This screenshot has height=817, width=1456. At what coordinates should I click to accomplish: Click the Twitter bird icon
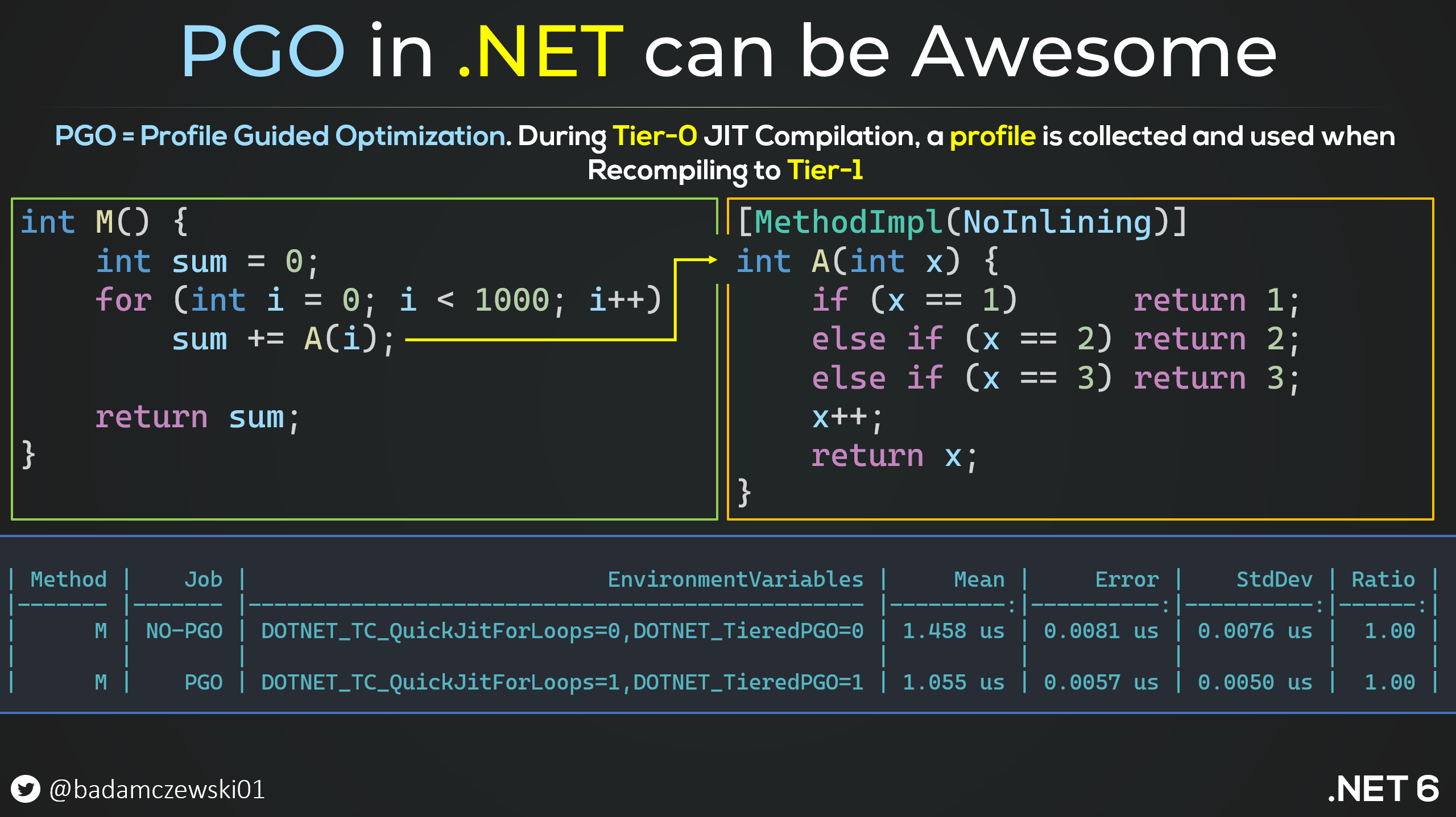point(26,789)
